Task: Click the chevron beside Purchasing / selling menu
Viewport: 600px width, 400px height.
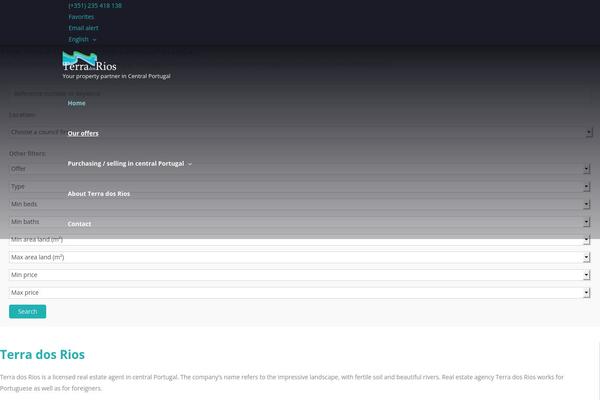Action: tap(190, 164)
